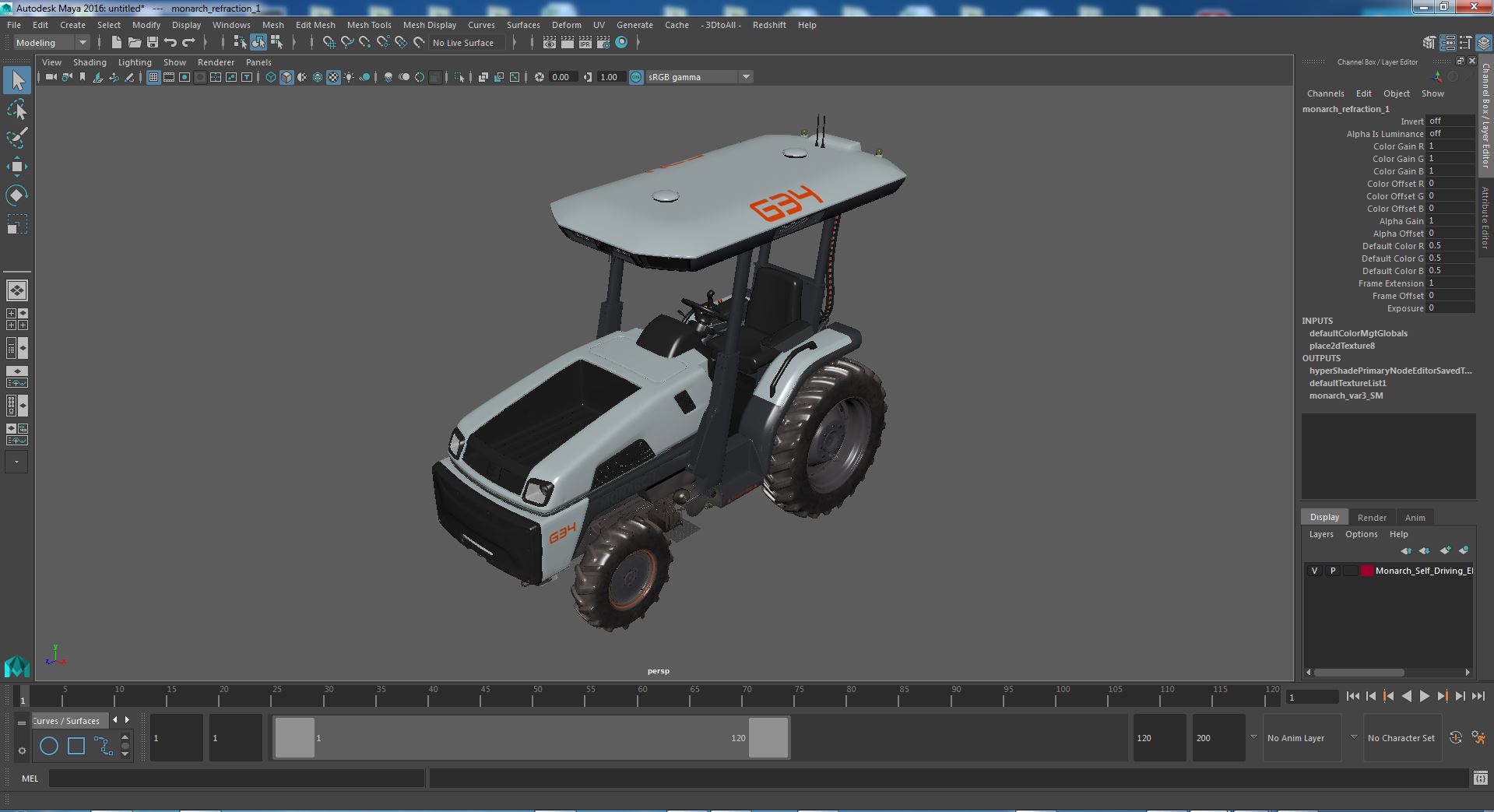Open a scene file with folder icon
This screenshot has height=812, width=1494.
point(134,43)
